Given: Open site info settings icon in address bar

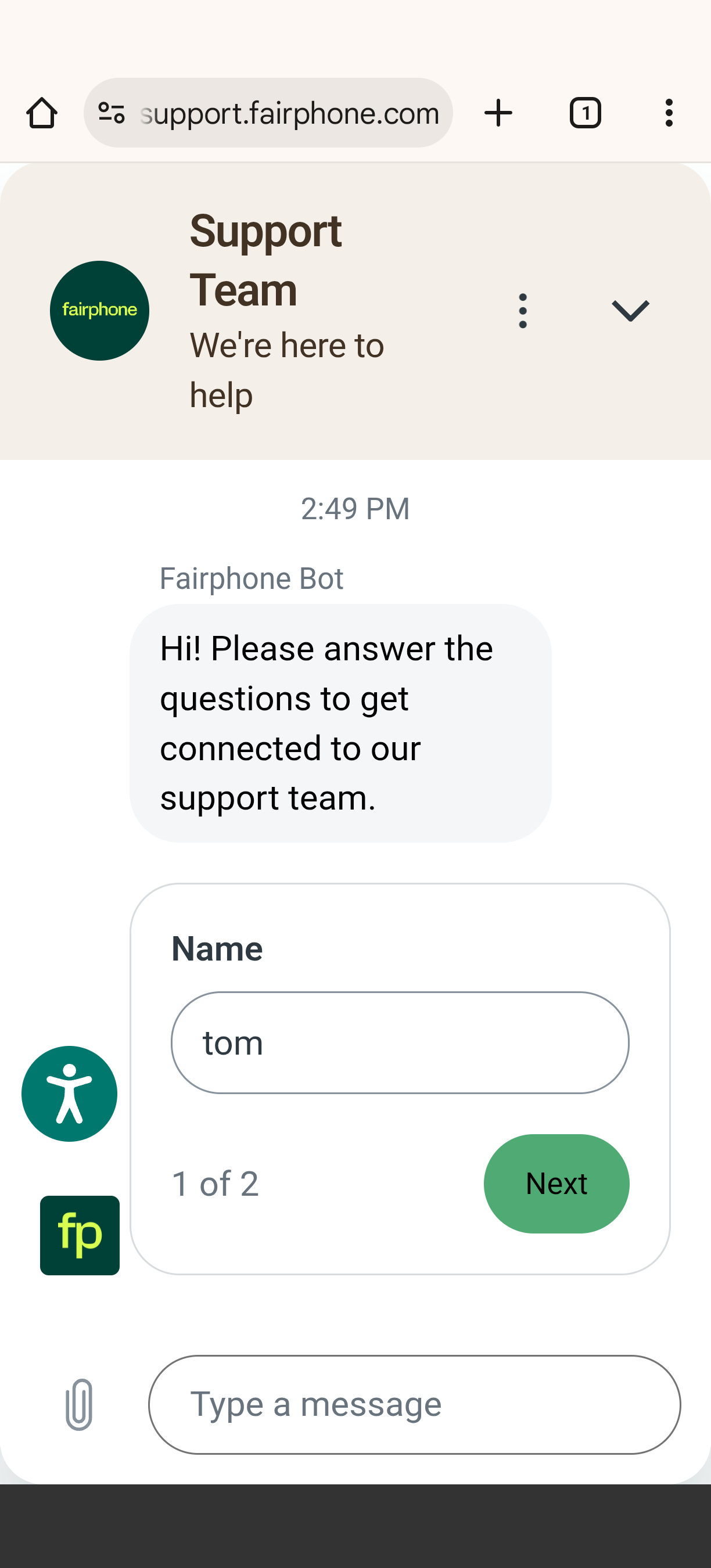Looking at the screenshot, I should (x=112, y=113).
